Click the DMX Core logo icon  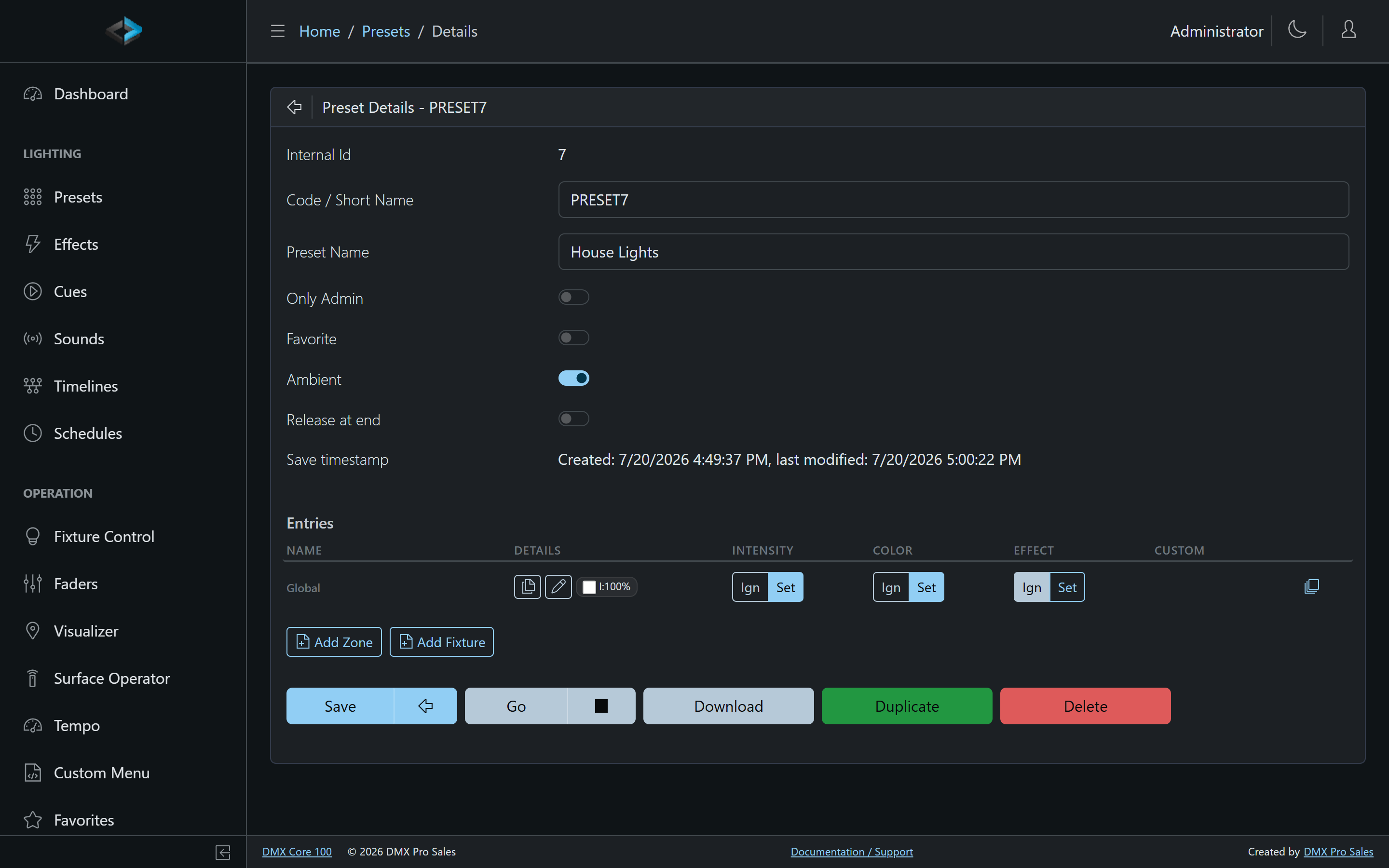point(123,30)
